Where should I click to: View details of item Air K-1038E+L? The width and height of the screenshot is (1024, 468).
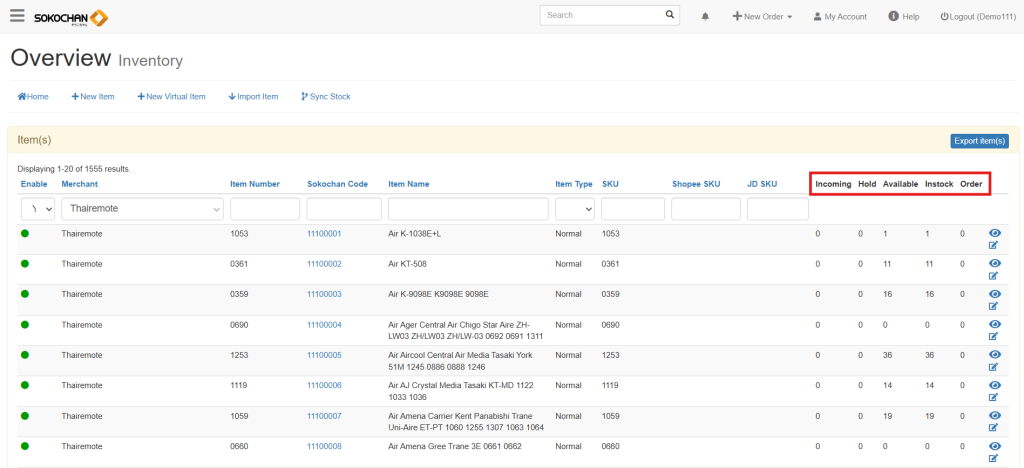tap(994, 233)
